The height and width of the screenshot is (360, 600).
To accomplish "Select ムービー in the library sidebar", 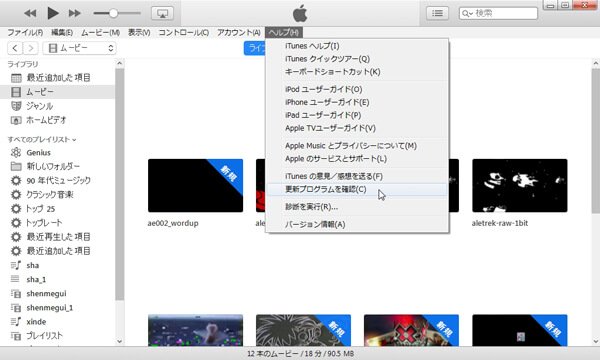I will click(57, 92).
